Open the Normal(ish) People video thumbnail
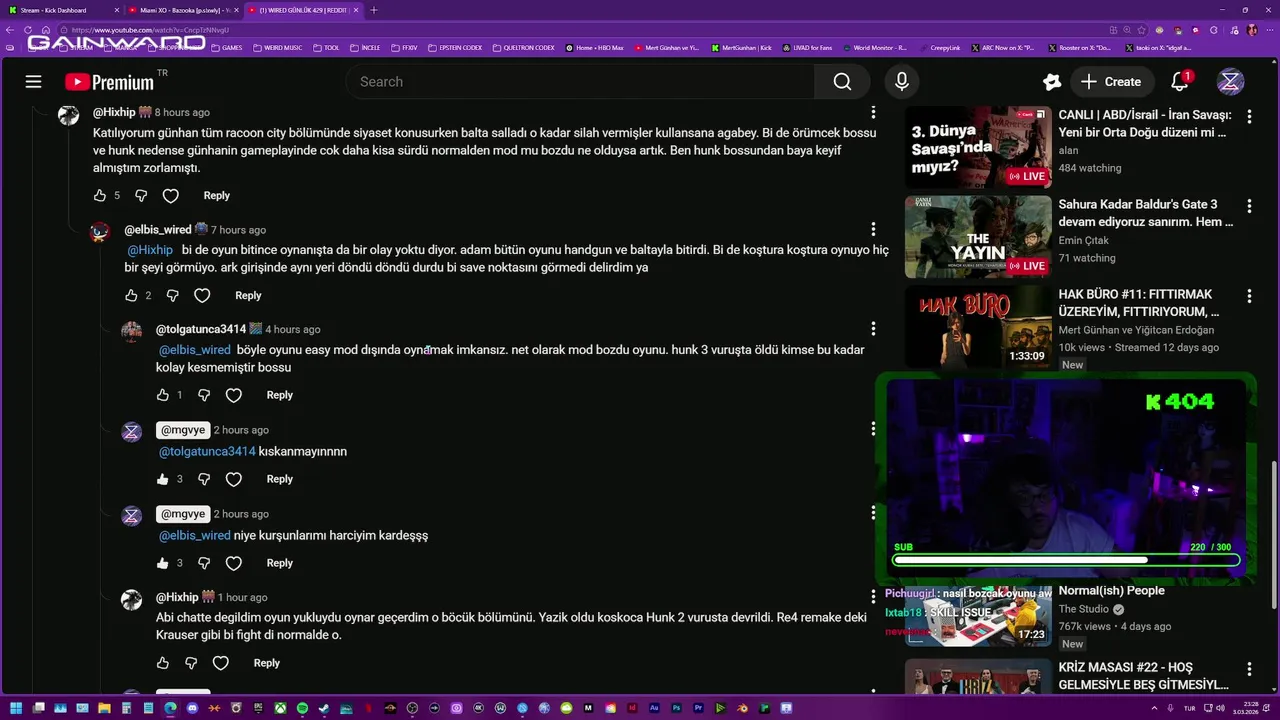Image resolution: width=1280 pixels, height=720 pixels. tap(978, 616)
